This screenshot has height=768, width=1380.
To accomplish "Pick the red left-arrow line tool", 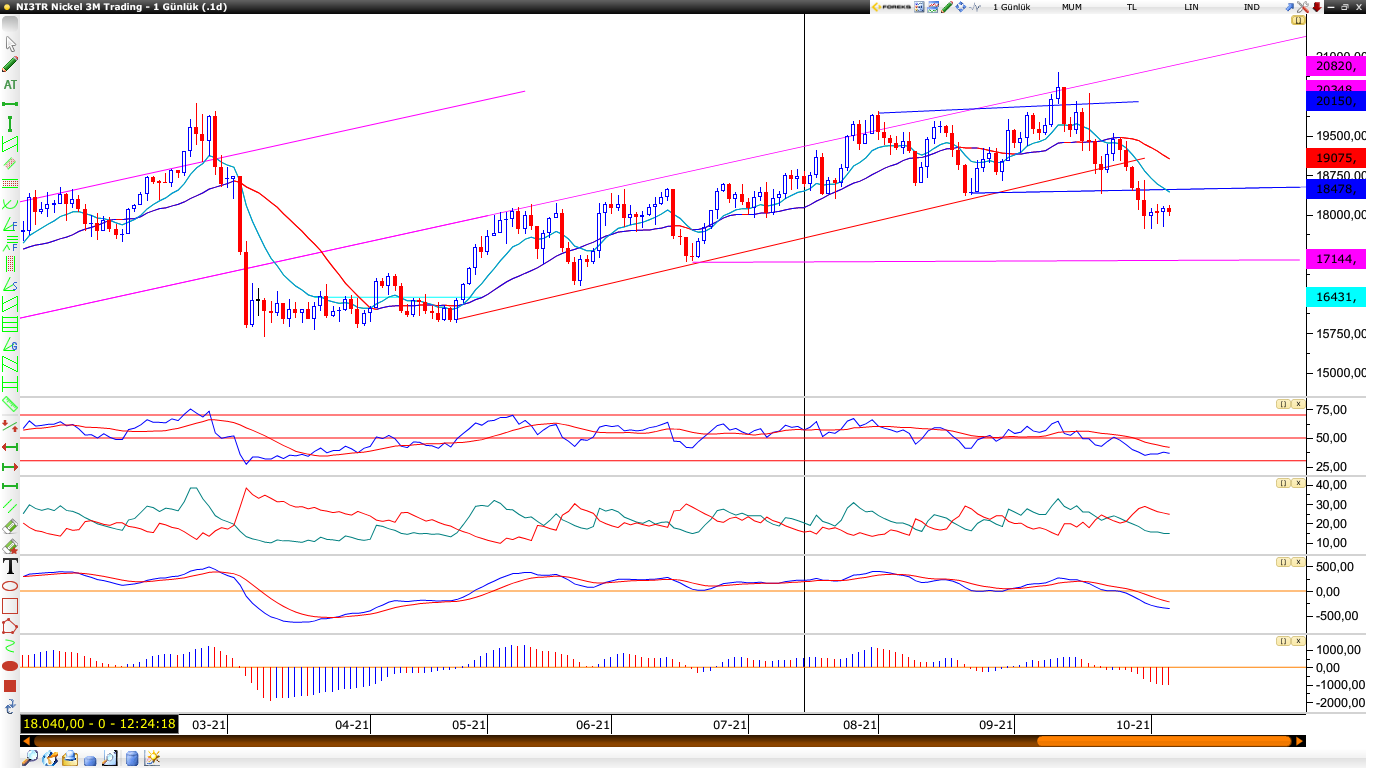I will (10, 447).
